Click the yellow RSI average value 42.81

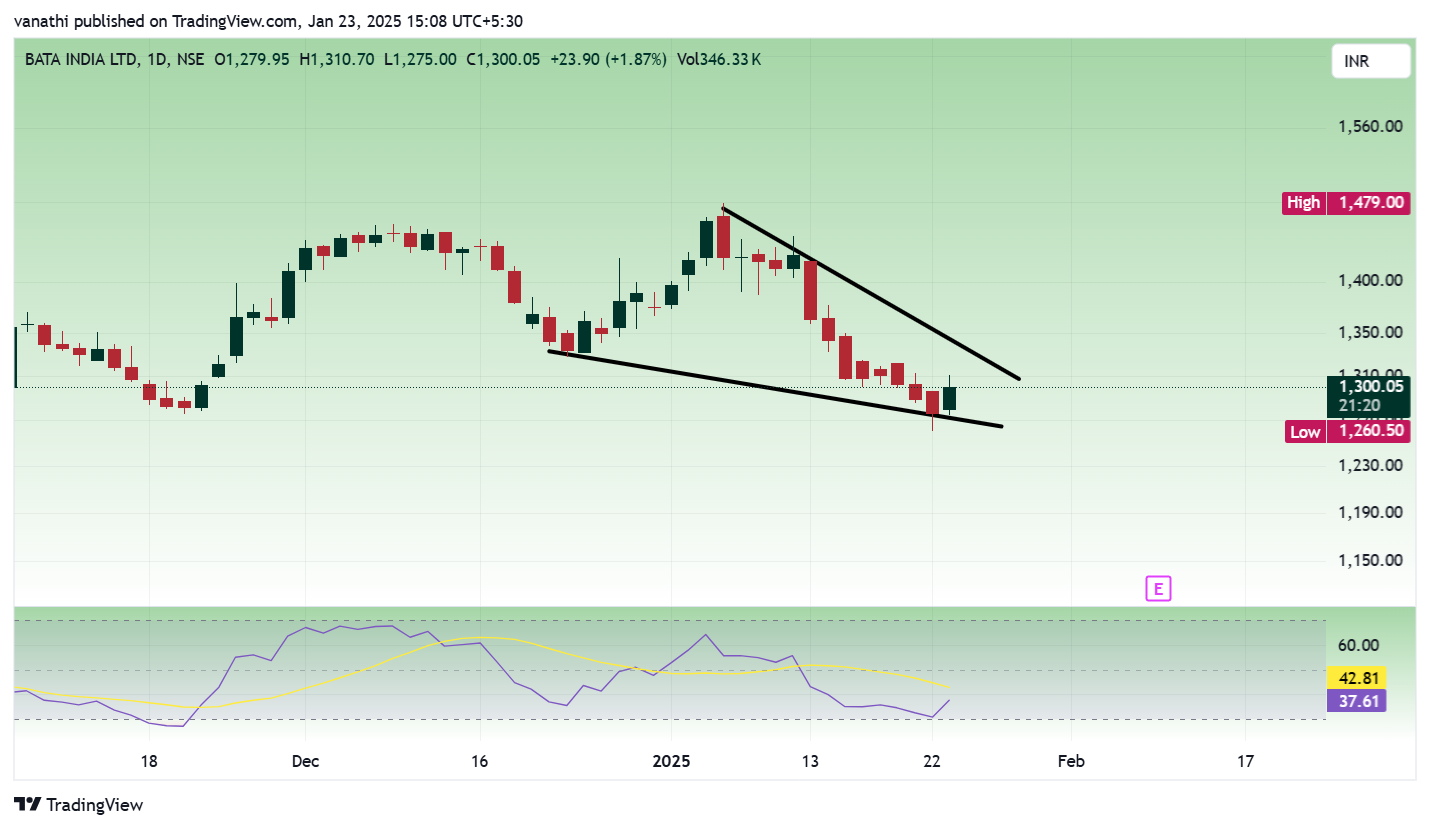[x=1356, y=677]
